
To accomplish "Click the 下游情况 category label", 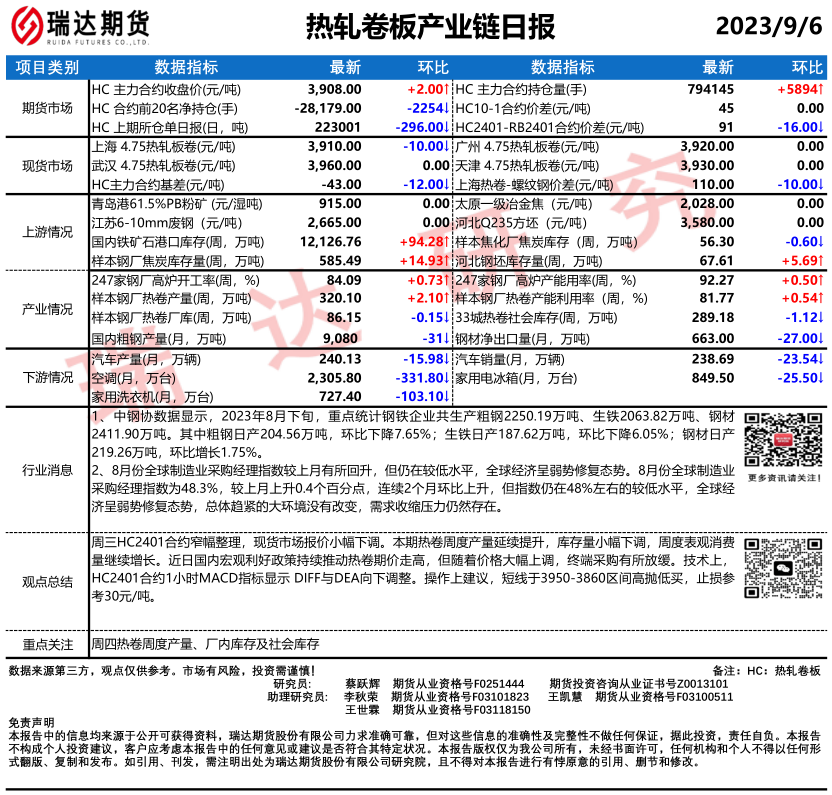I will click(47, 378).
